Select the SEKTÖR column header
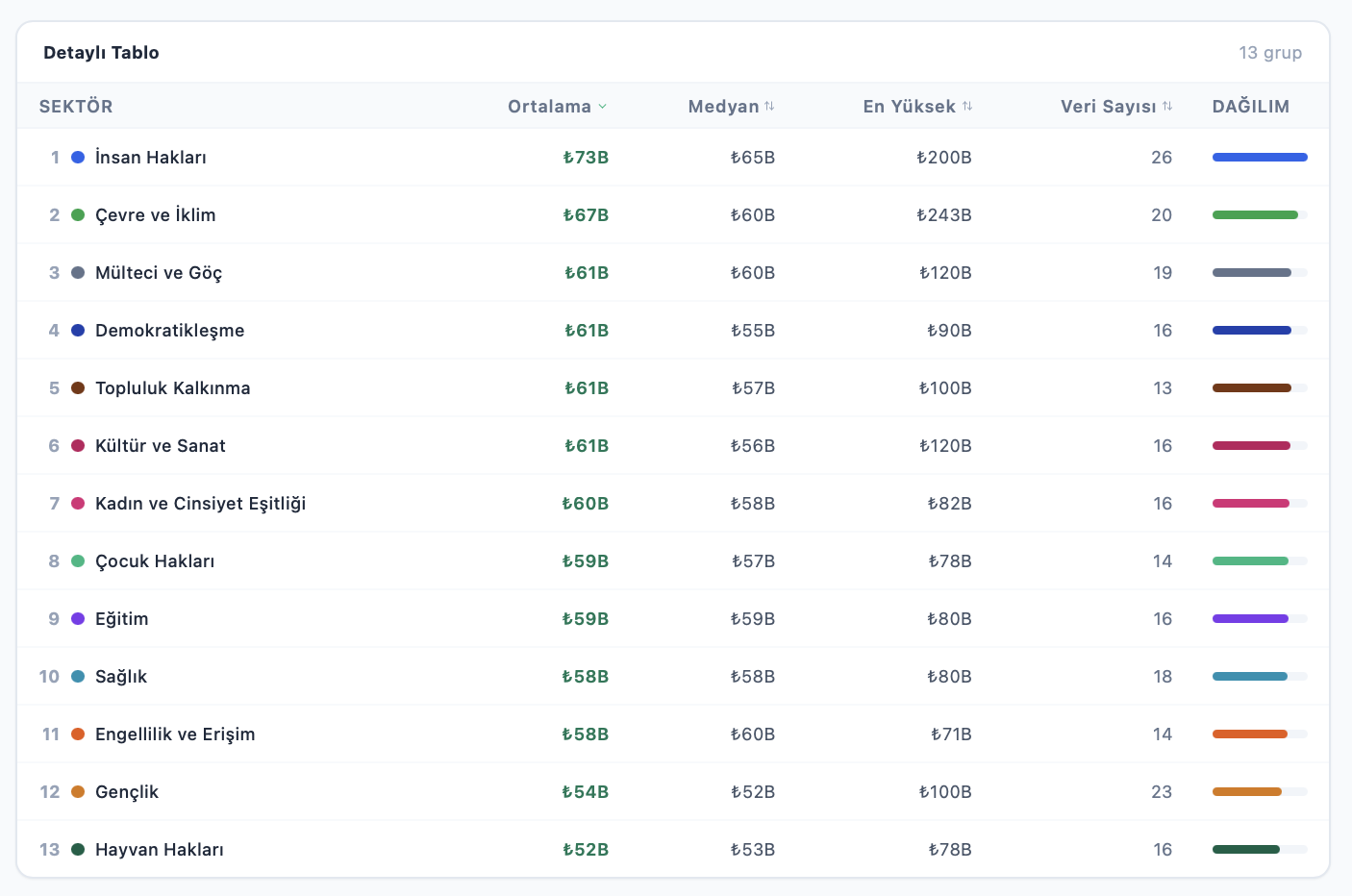 coord(76,107)
